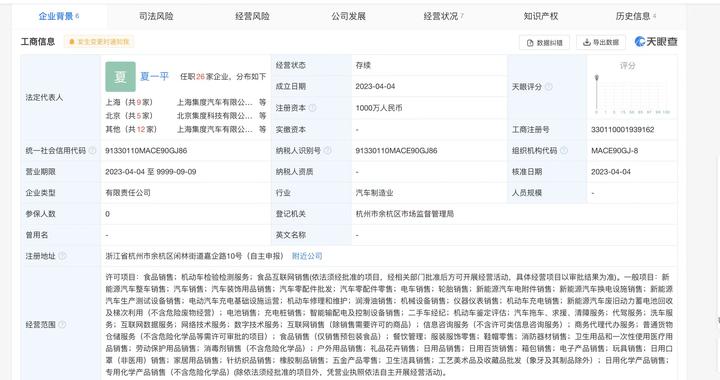This screenshot has height=380, width=720.
Task: Select the 工商注册号 value 330110001939162
Action: pyautogui.click(x=623, y=130)
